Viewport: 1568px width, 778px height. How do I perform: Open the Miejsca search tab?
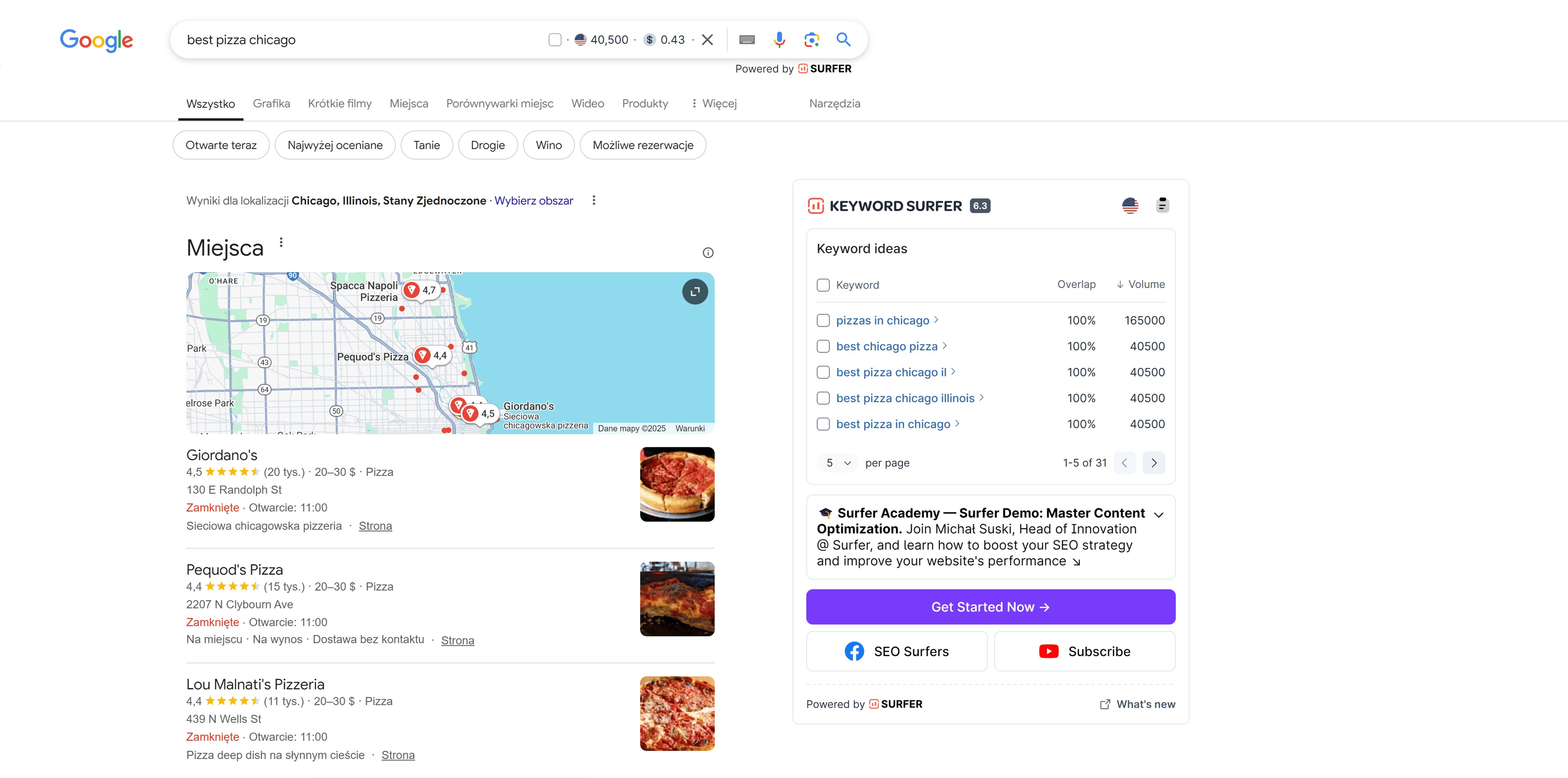pos(408,103)
